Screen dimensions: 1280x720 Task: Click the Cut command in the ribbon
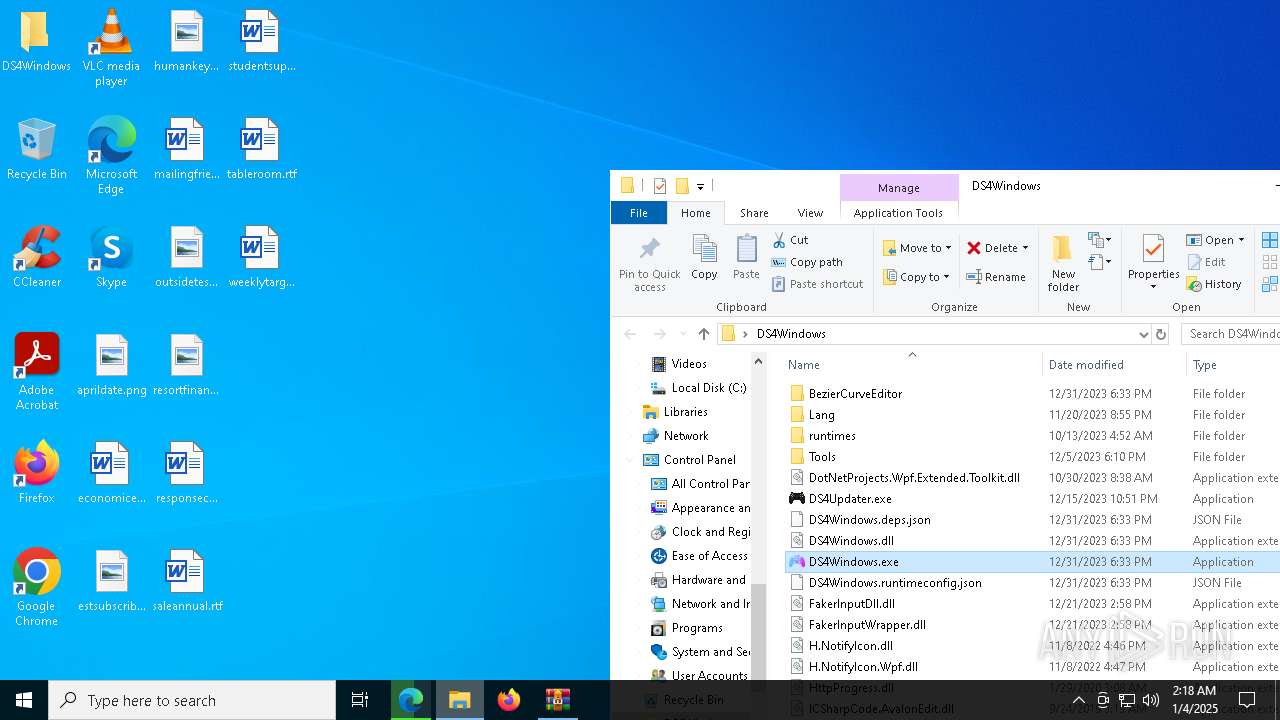[x=790, y=240]
